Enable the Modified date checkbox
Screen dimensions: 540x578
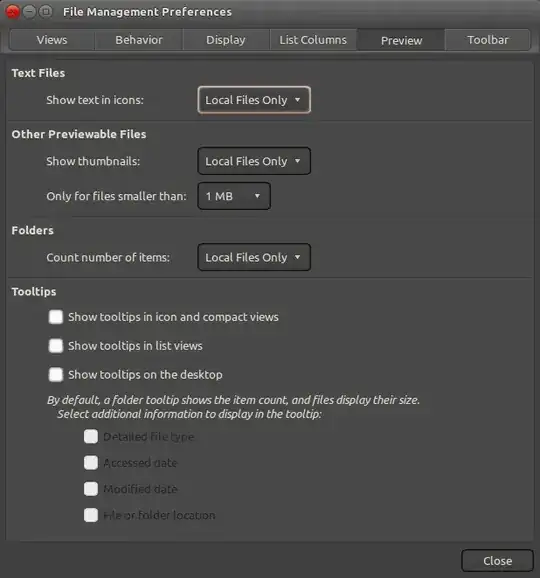[x=91, y=489]
